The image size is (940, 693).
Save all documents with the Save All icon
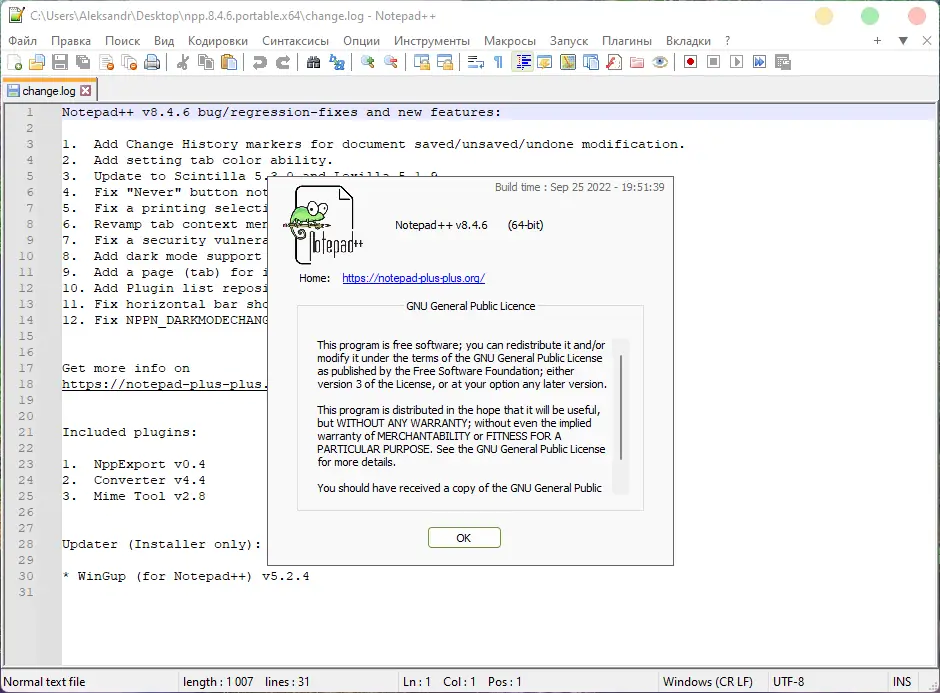(83, 62)
